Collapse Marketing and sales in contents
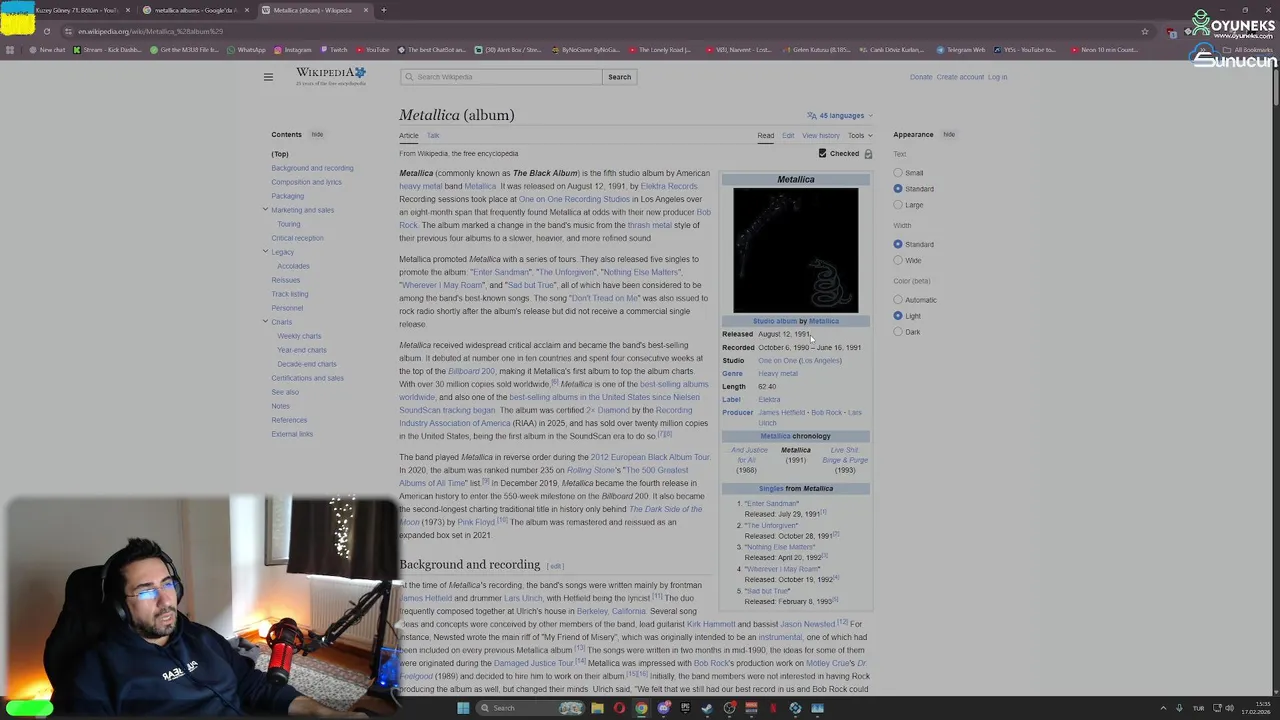 pyautogui.click(x=265, y=210)
